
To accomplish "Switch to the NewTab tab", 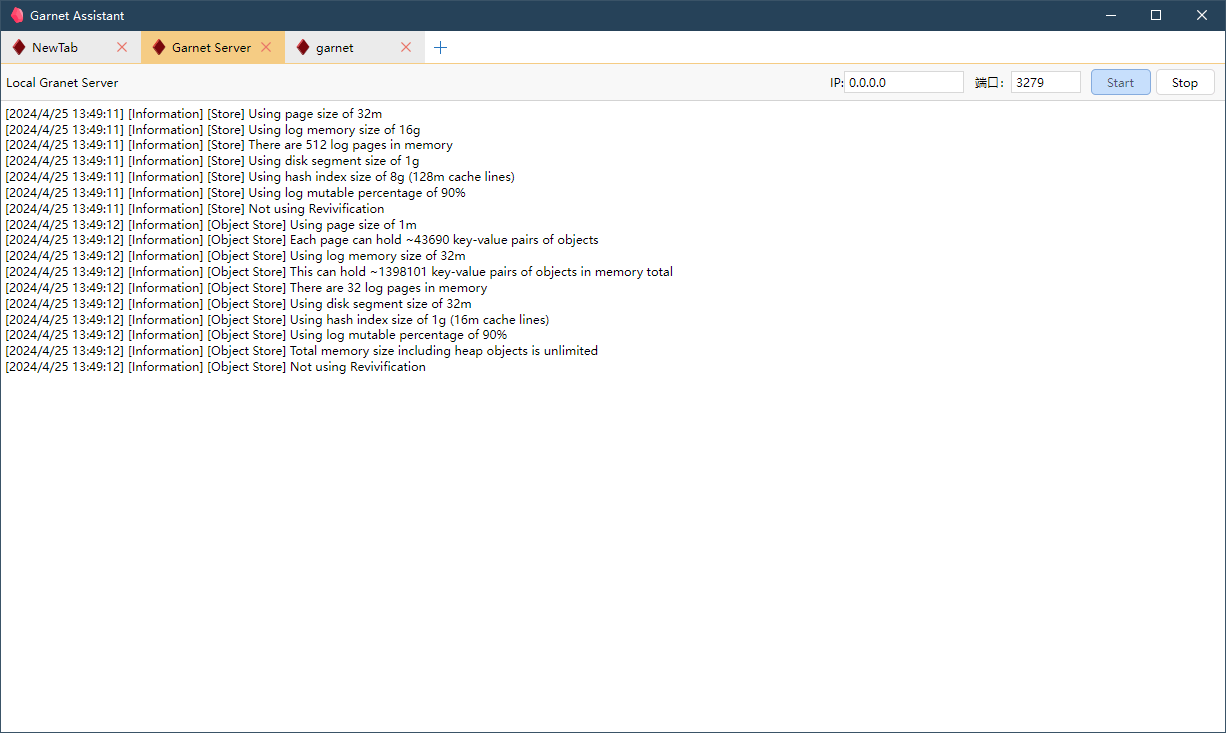I will coord(55,47).
